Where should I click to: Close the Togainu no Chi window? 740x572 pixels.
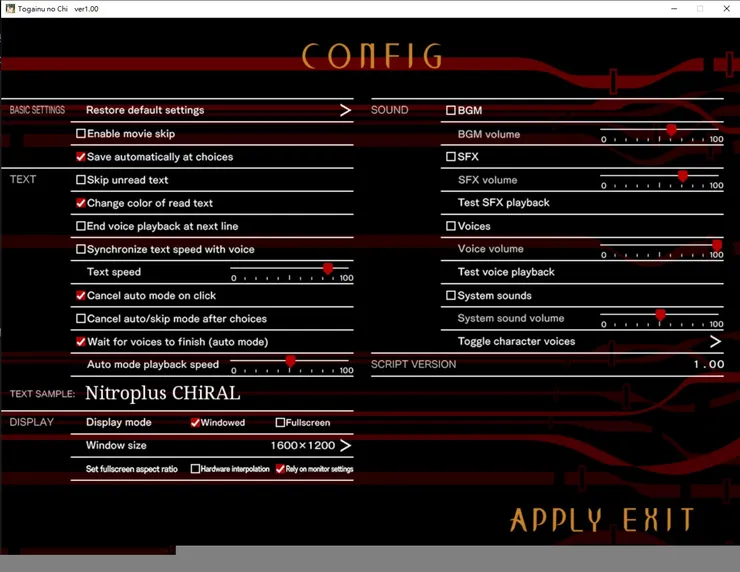pyautogui.click(x=727, y=8)
